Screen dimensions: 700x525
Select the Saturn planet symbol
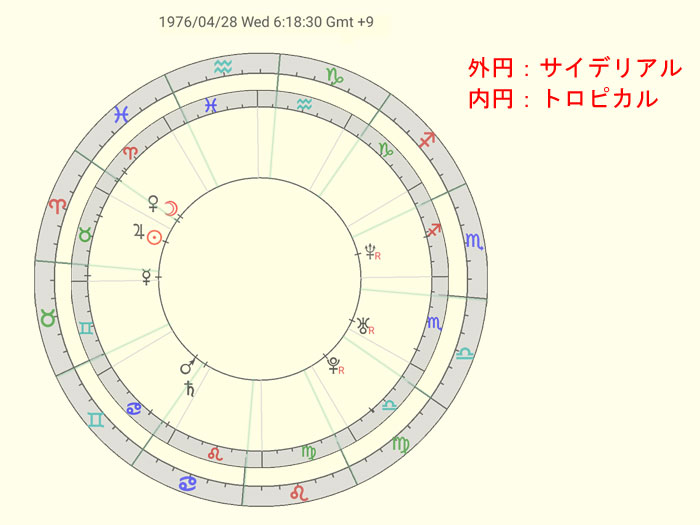pyautogui.click(x=191, y=389)
